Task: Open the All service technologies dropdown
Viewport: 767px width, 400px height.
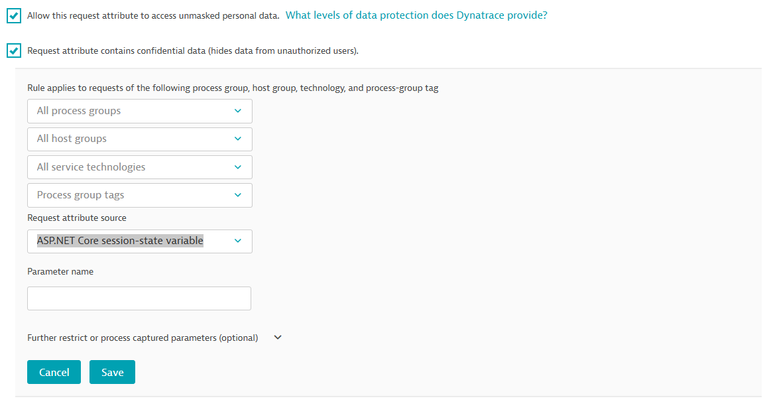Action: pos(139,167)
